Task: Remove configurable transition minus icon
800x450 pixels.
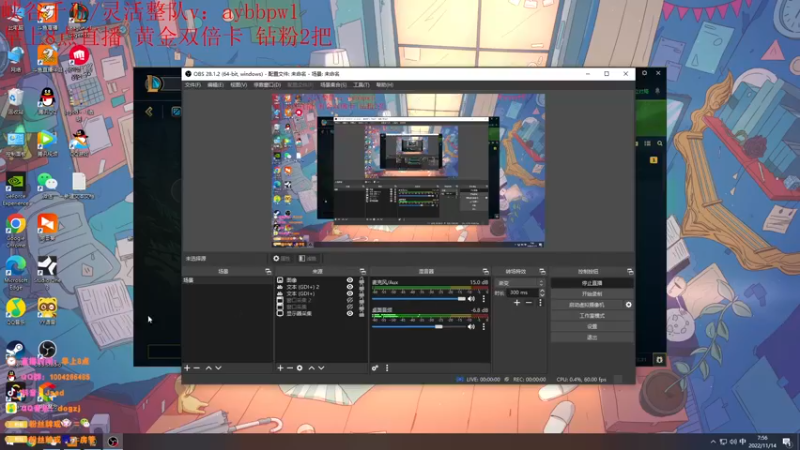Action: (529, 303)
